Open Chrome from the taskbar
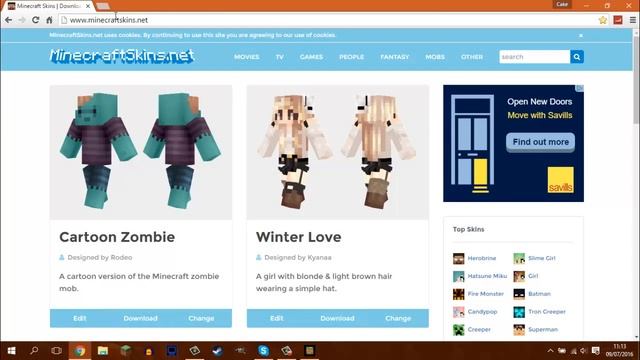The image size is (640, 360). pyautogui.click(x=80, y=351)
